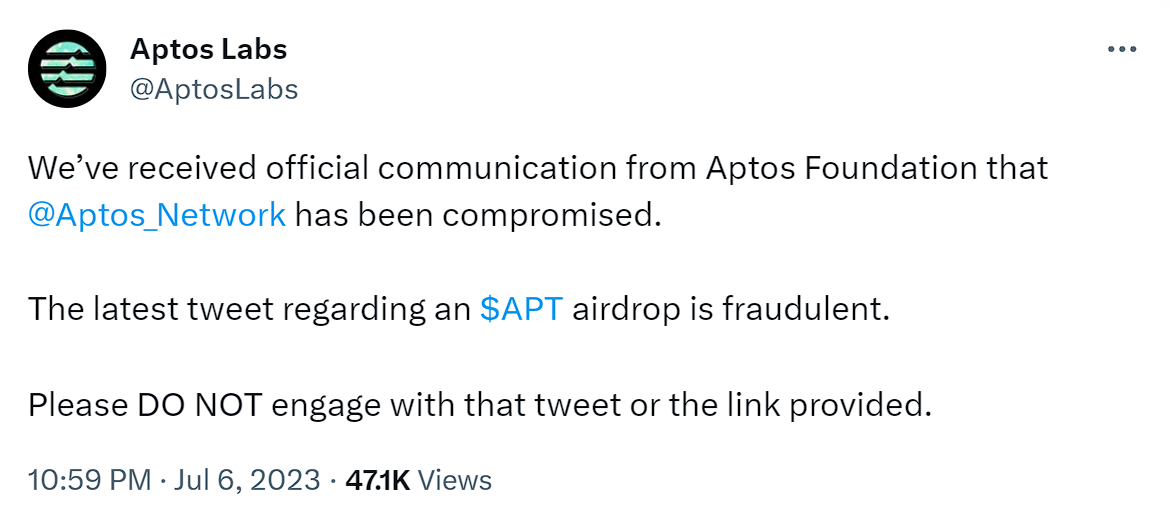Click the 10:59 PM timestamp
Screen dimensions: 1170x527
89,480
